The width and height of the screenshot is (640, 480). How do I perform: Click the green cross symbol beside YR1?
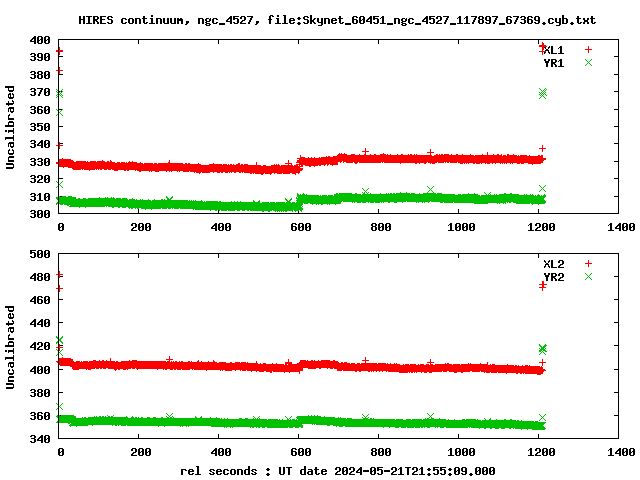588,62
